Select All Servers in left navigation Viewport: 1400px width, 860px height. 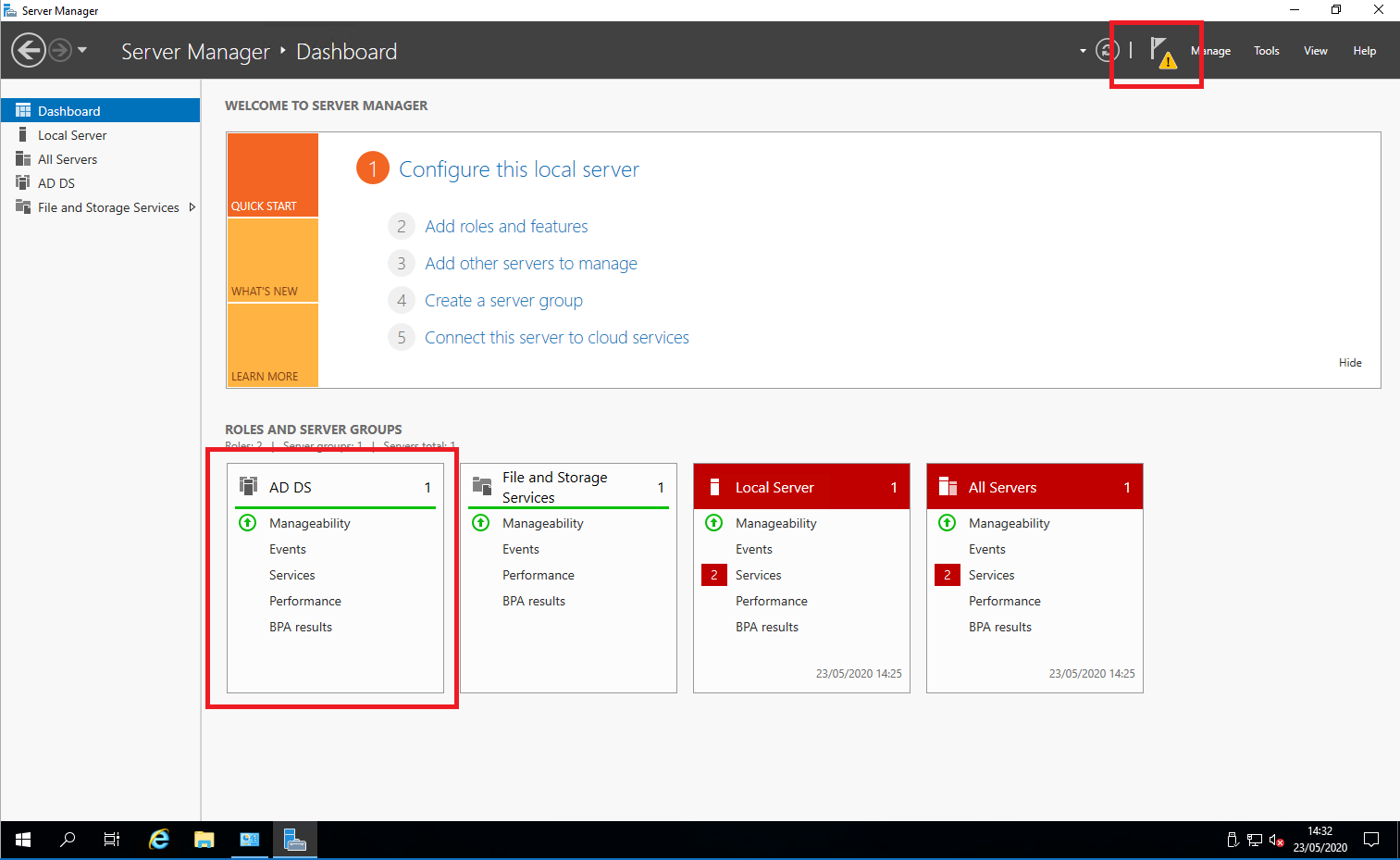pyautogui.click(x=100, y=159)
